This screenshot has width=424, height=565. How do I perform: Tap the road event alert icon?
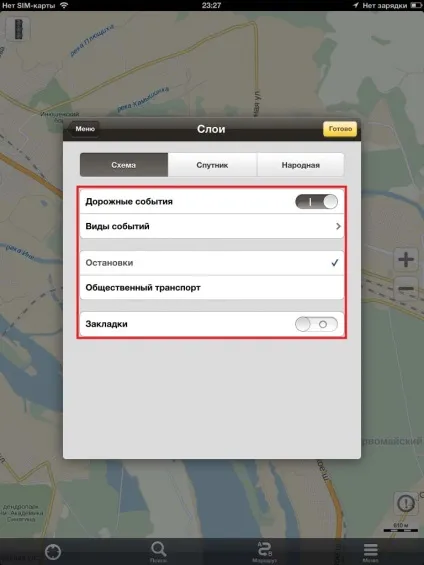point(406,503)
